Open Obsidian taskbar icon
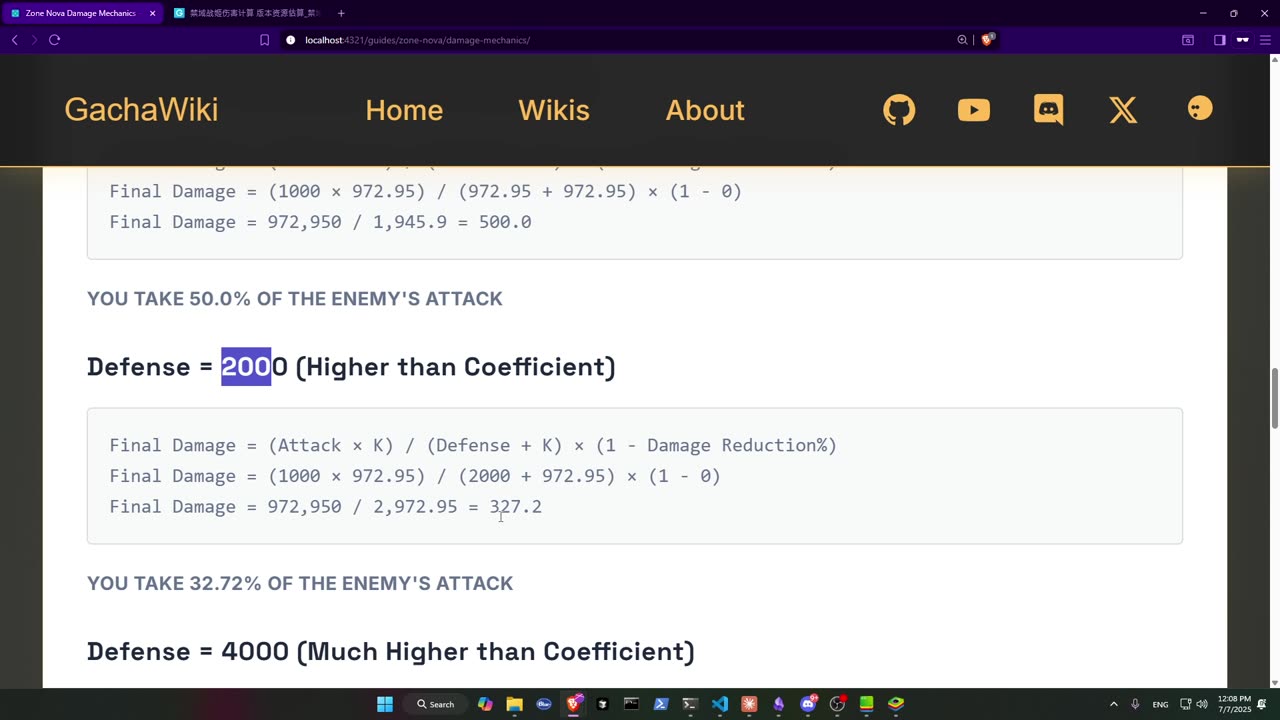The image size is (1280, 720). (779, 704)
